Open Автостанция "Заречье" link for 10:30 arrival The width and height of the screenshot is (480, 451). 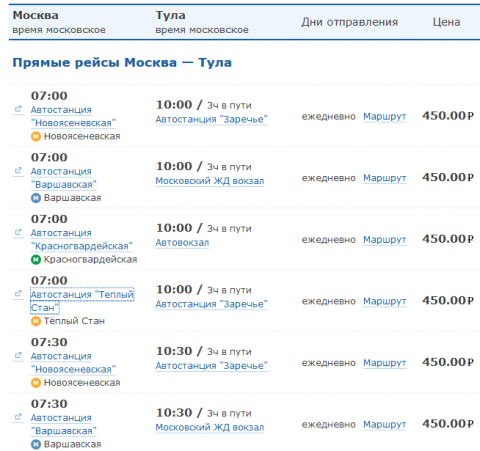[x=211, y=366]
